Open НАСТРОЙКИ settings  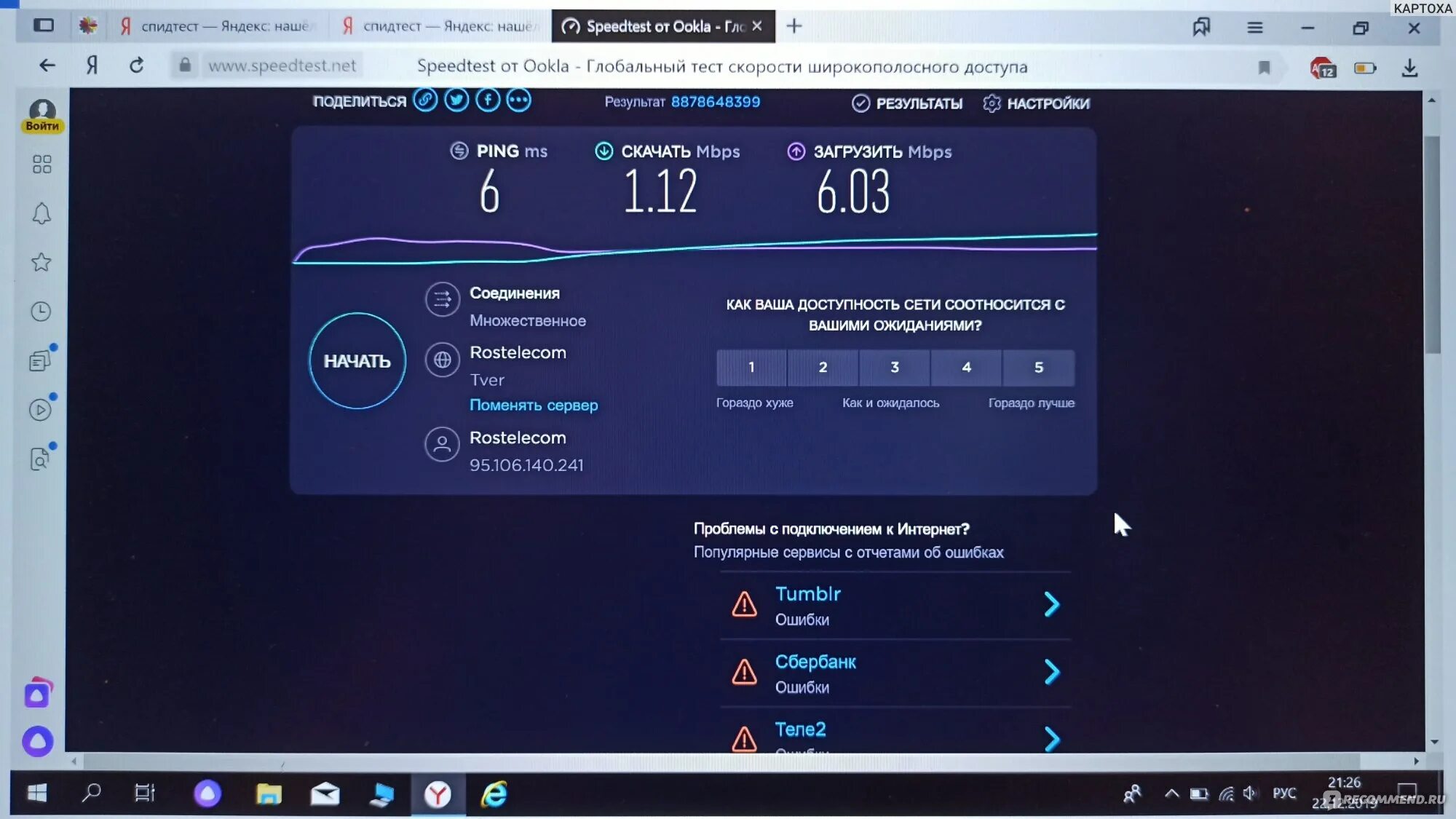point(1036,103)
